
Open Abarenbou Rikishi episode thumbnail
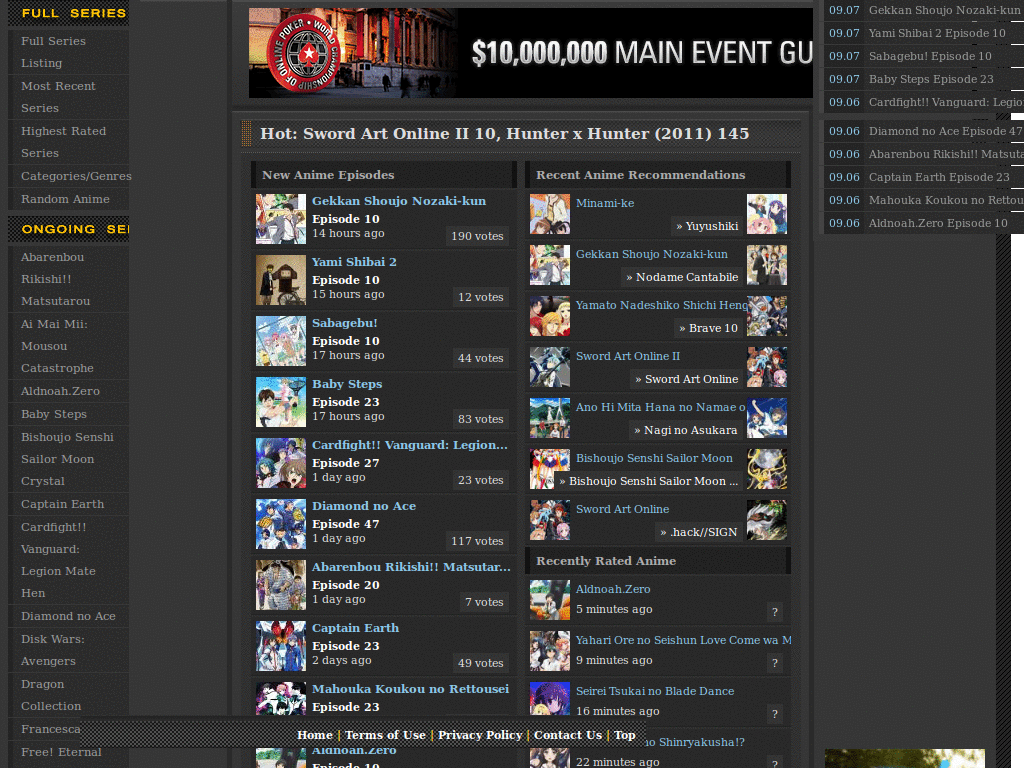pyautogui.click(x=281, y=585)
